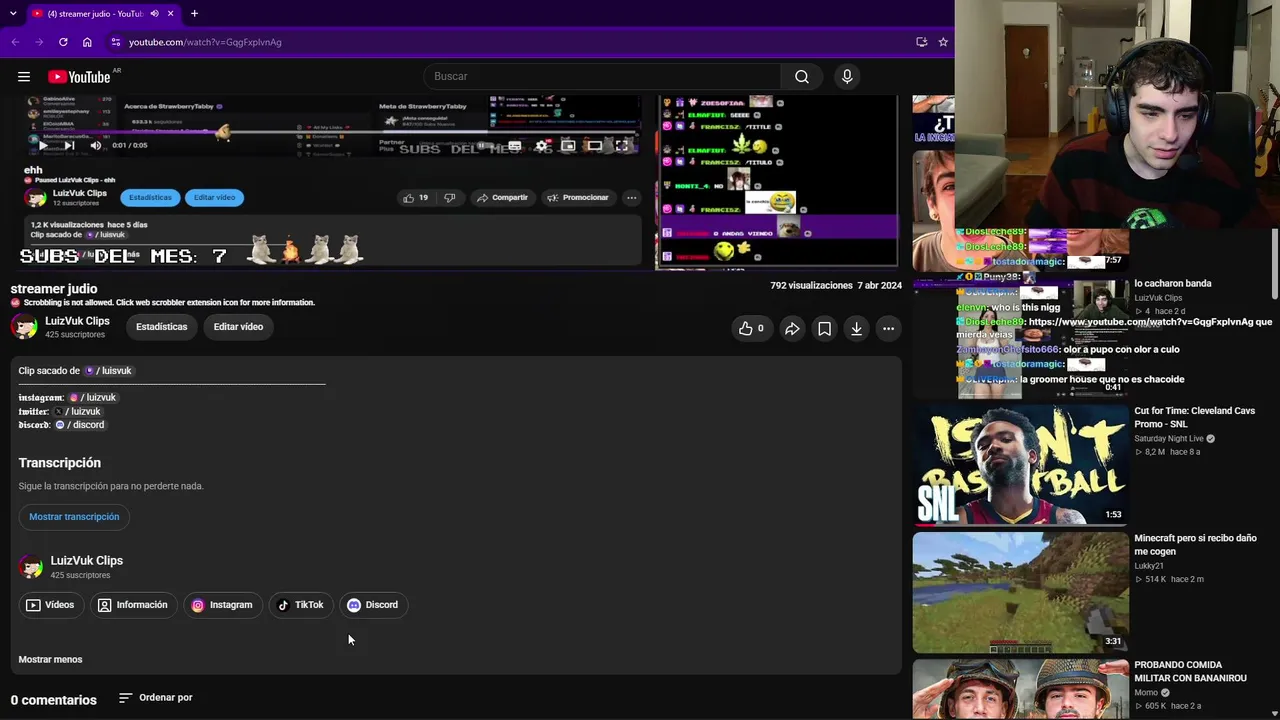The image size is (1280, 720).
Task: Save the video to a playlist
Action: point(824,328)
